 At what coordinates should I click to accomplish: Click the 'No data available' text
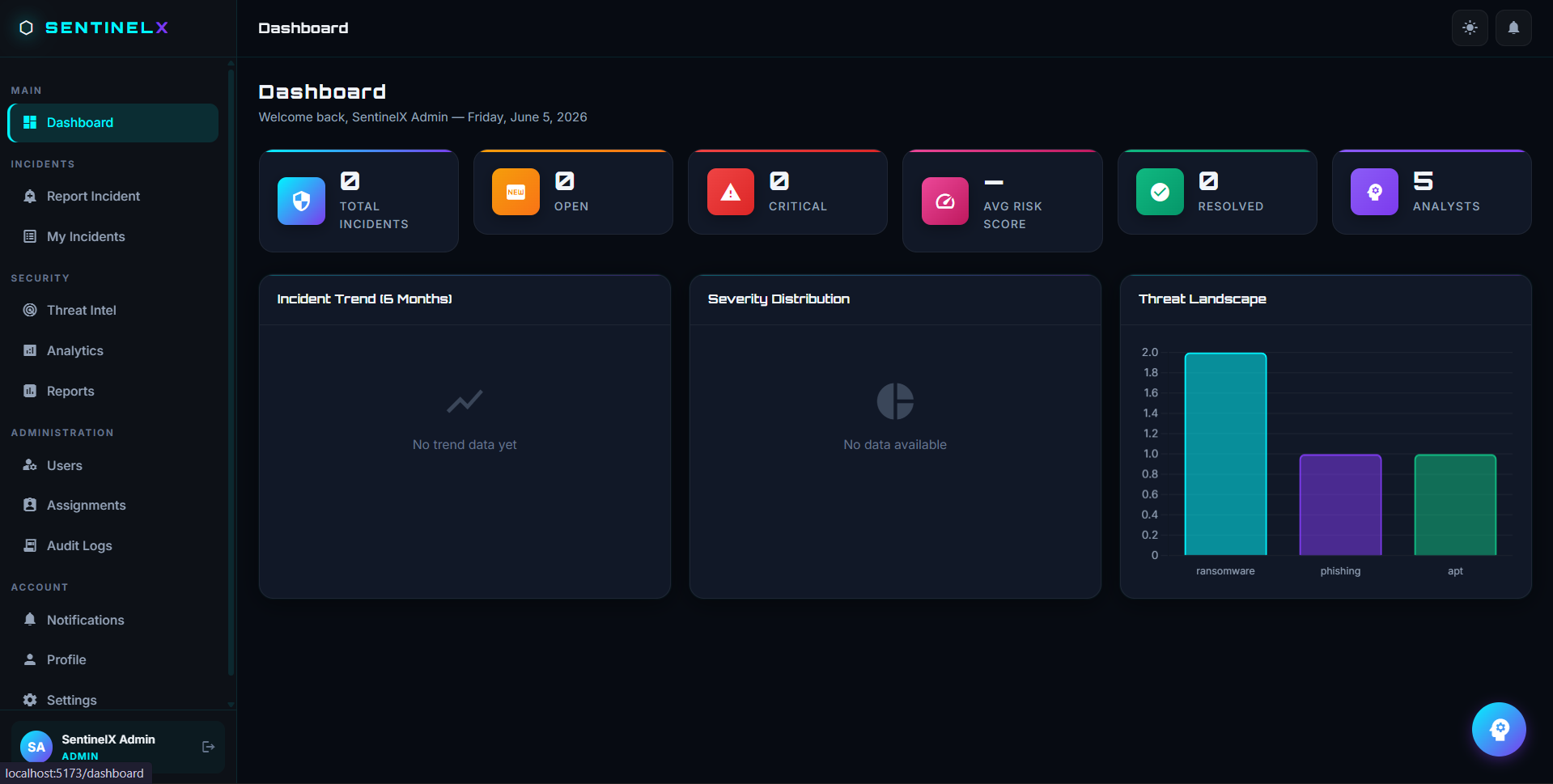tap(895, 445)
